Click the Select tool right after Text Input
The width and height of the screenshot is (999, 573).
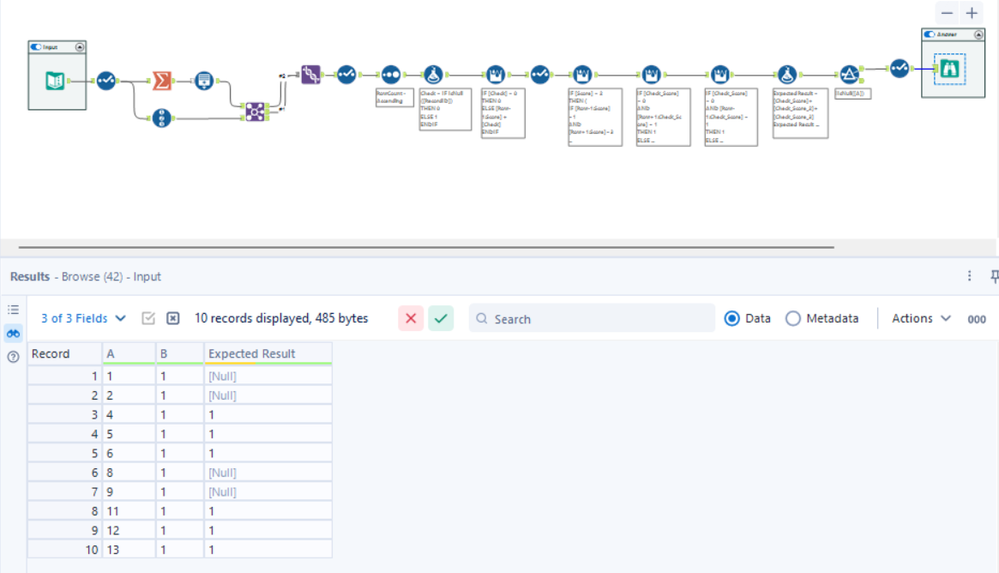[106, 81]
